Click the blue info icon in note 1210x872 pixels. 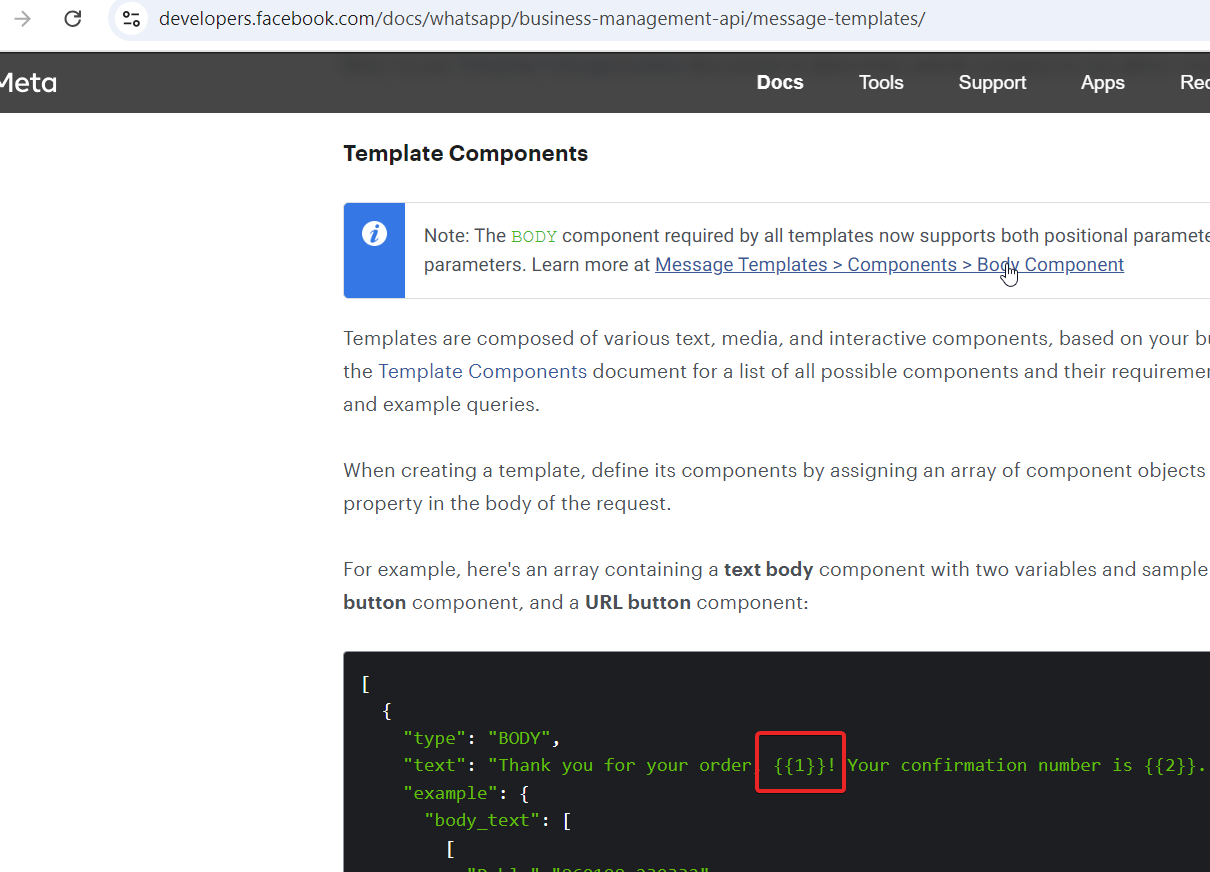point(374,234)
